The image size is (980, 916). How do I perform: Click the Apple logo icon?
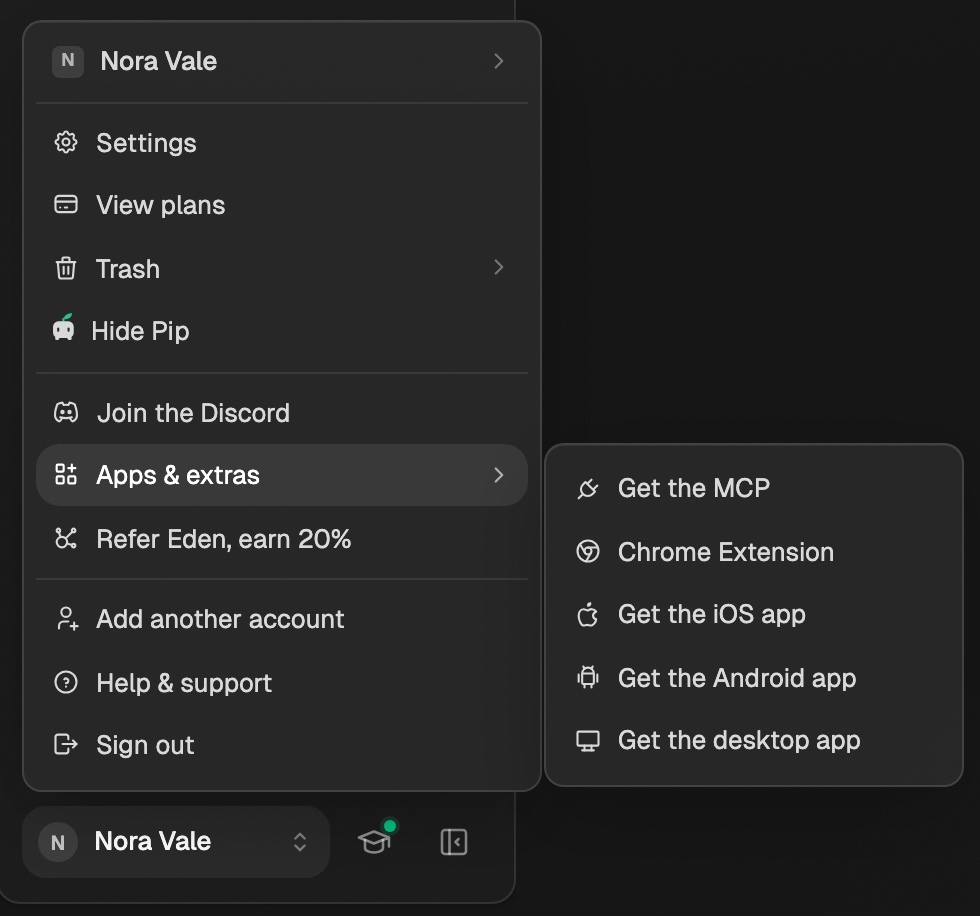(588, 614)
